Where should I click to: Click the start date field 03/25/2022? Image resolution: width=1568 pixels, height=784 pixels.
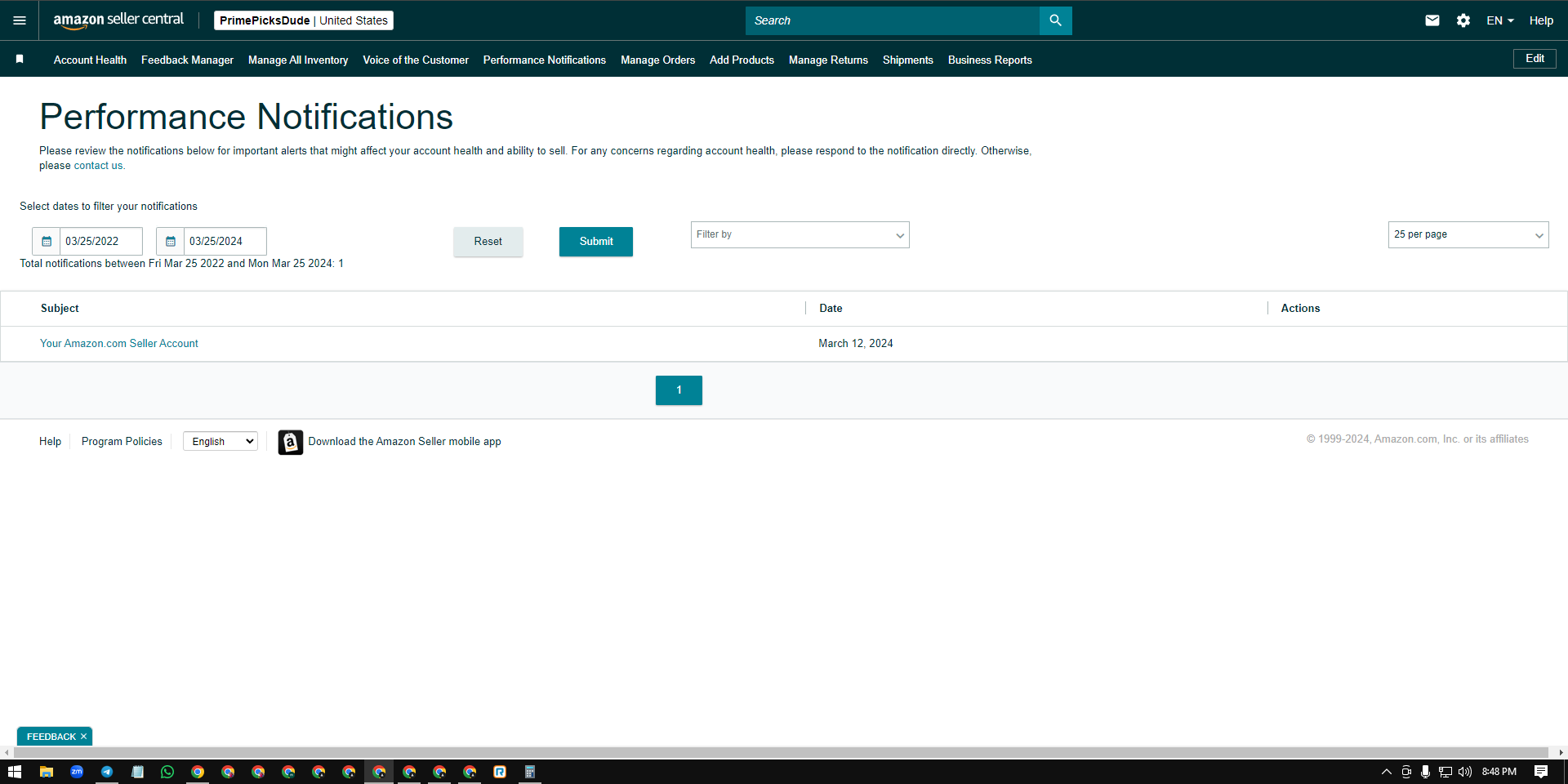(x=101, y=241)
